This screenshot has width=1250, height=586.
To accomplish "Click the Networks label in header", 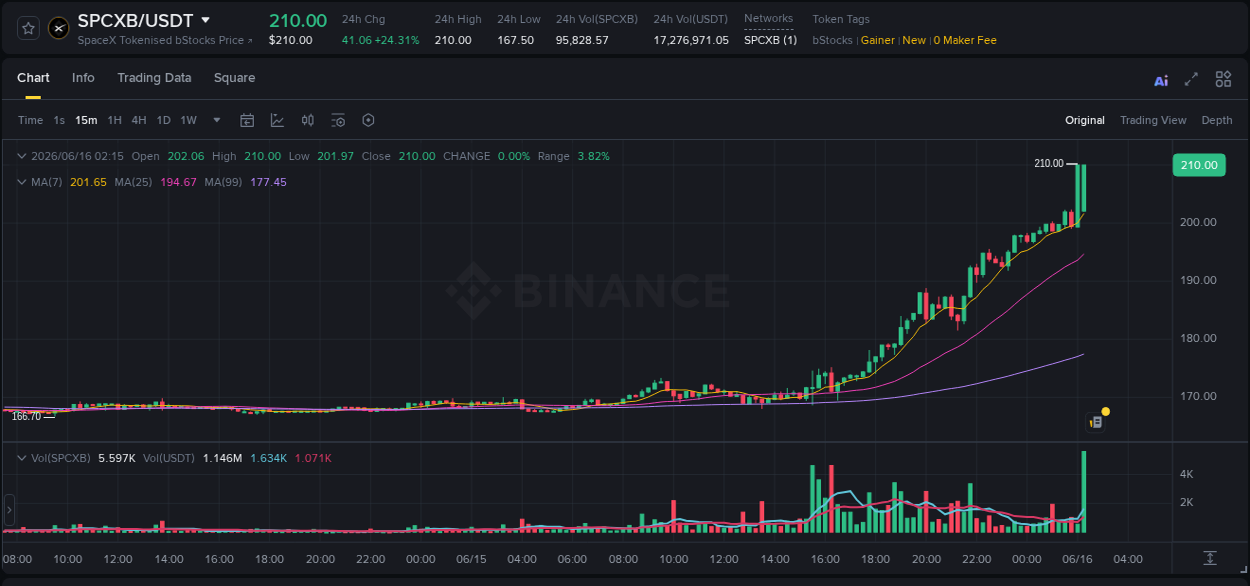I will 768,18.
